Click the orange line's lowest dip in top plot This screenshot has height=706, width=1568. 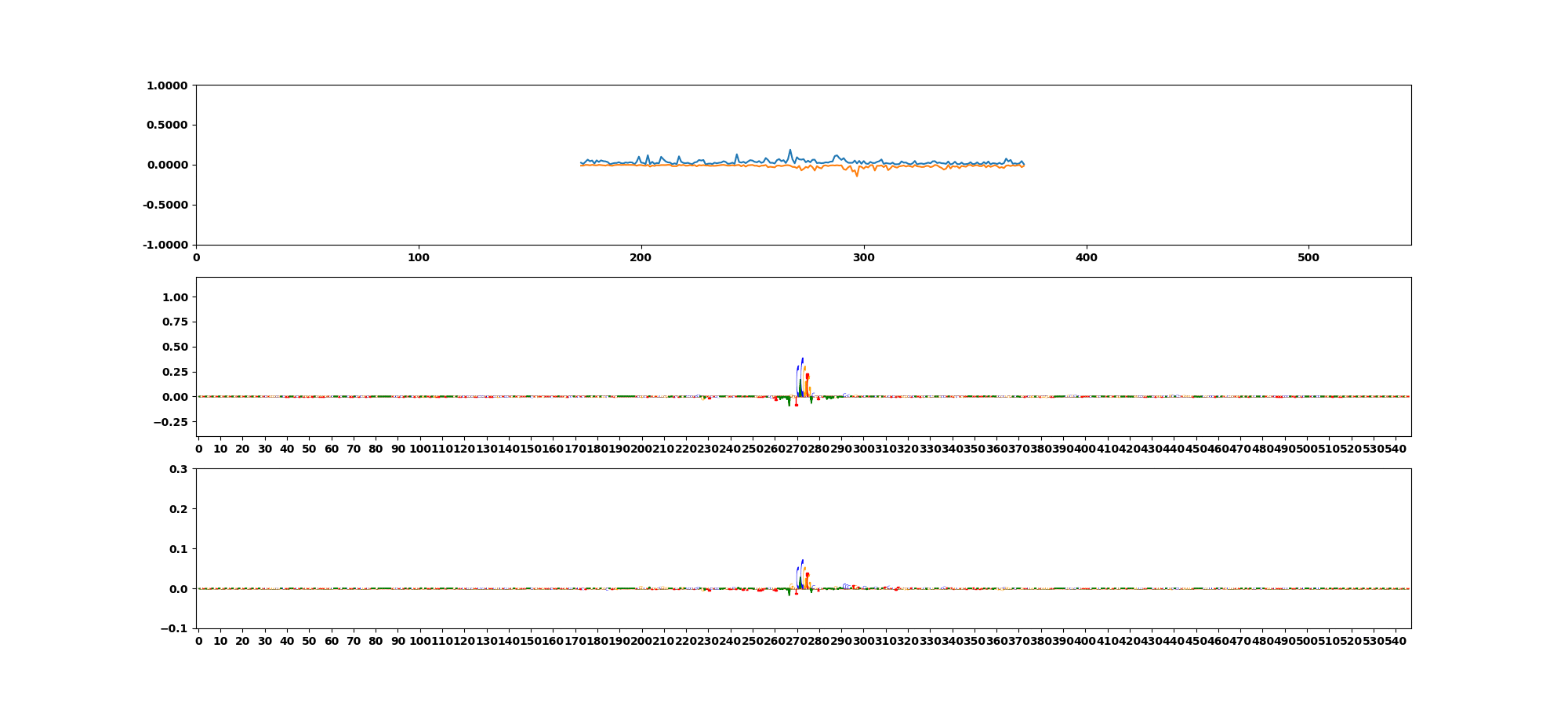click(x=856, y=176)
